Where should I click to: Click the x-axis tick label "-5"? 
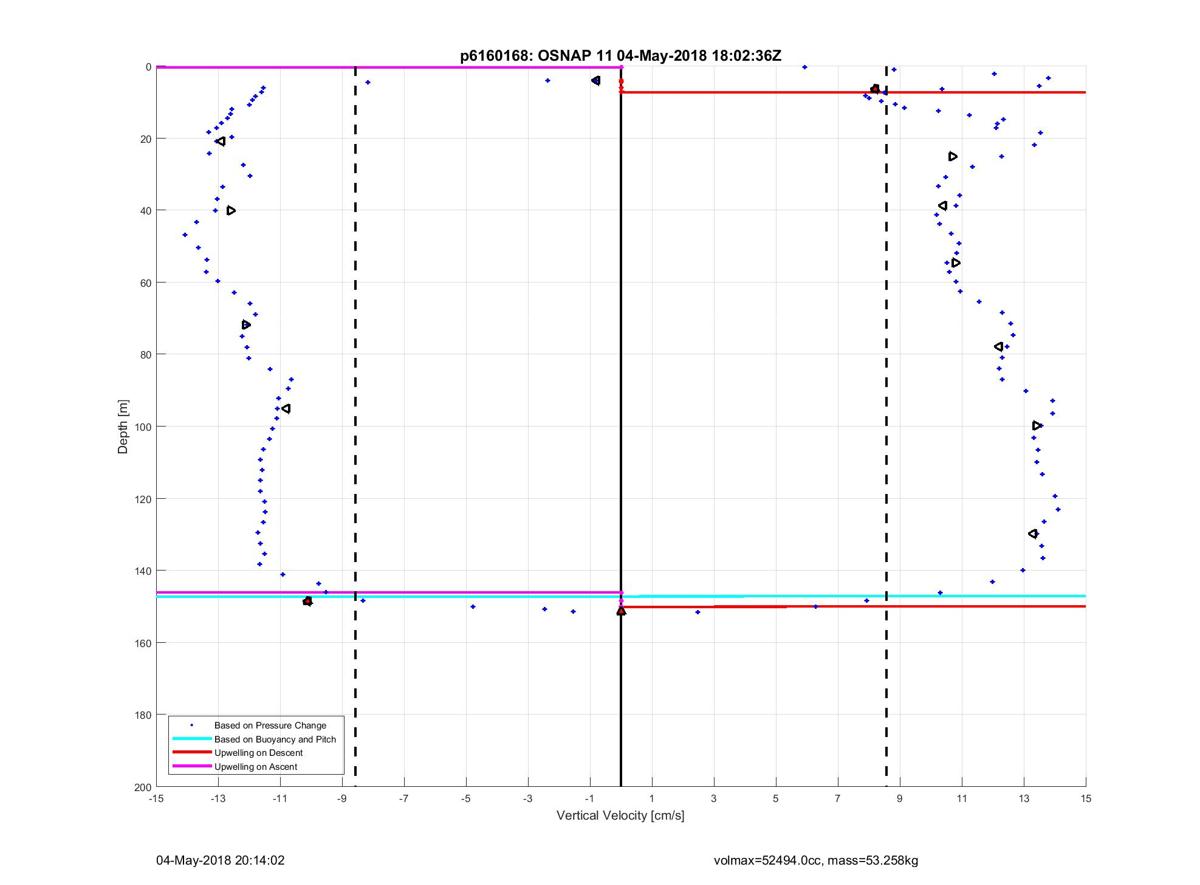click(466, 799)
